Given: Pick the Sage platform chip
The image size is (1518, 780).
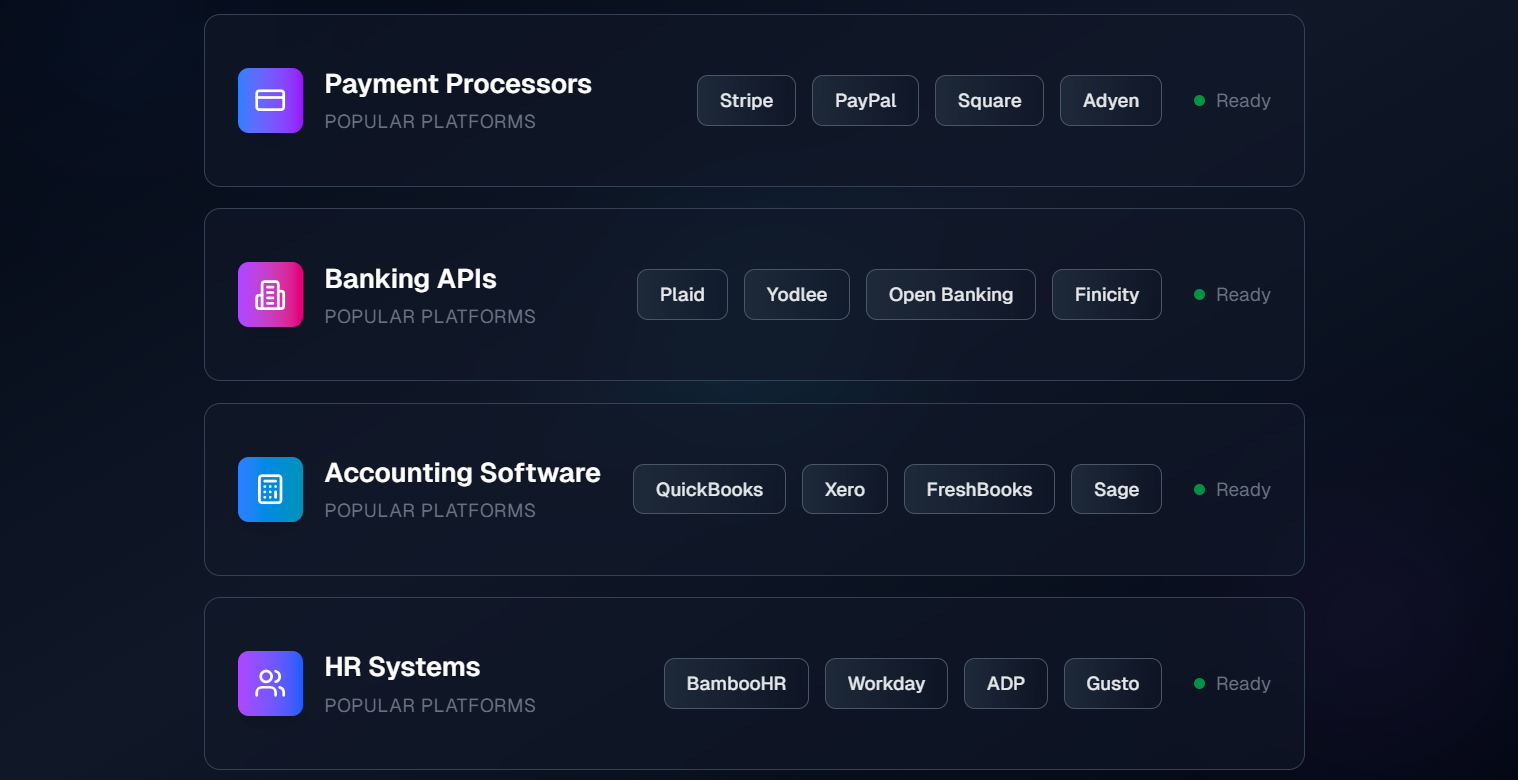Looking at the screenshot, I should 1116,489.
